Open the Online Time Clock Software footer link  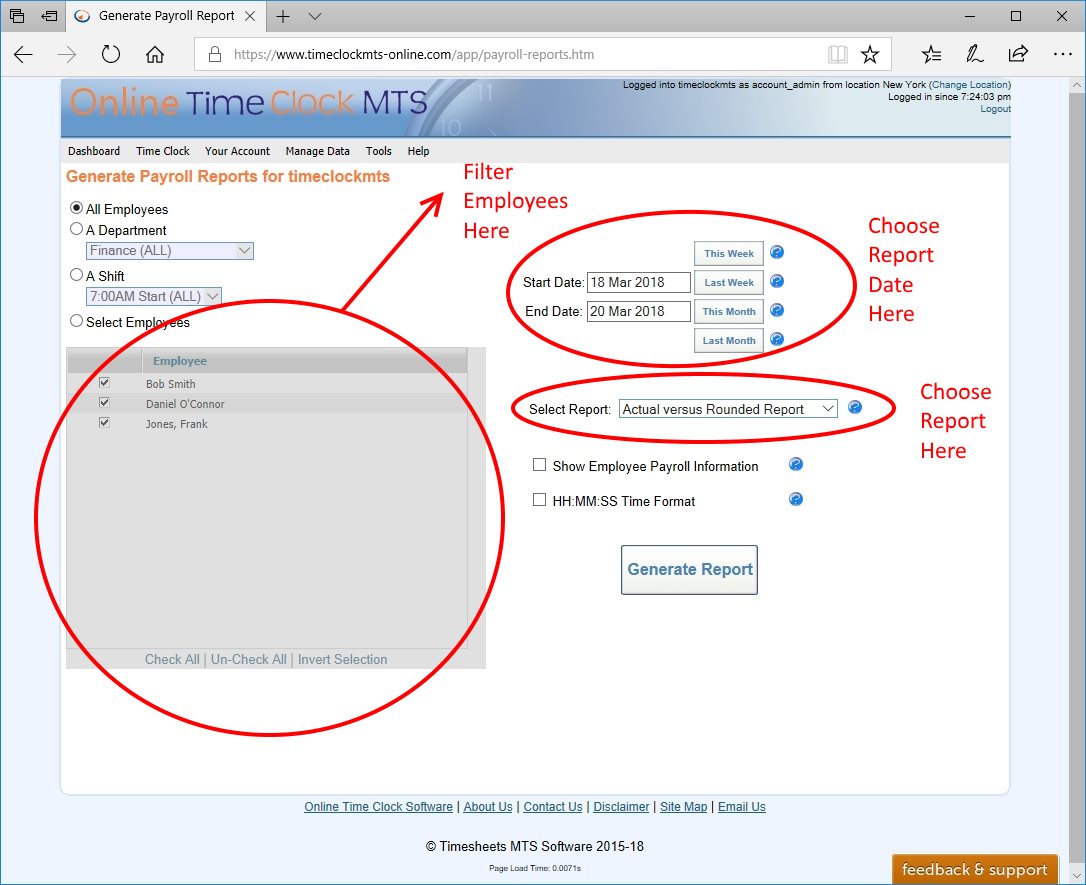[378, 807]
